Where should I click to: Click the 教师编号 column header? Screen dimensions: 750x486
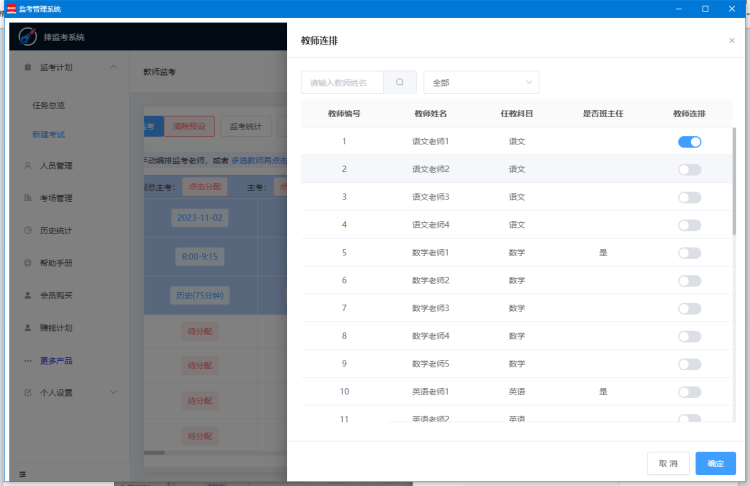click(x=344, y=113)
